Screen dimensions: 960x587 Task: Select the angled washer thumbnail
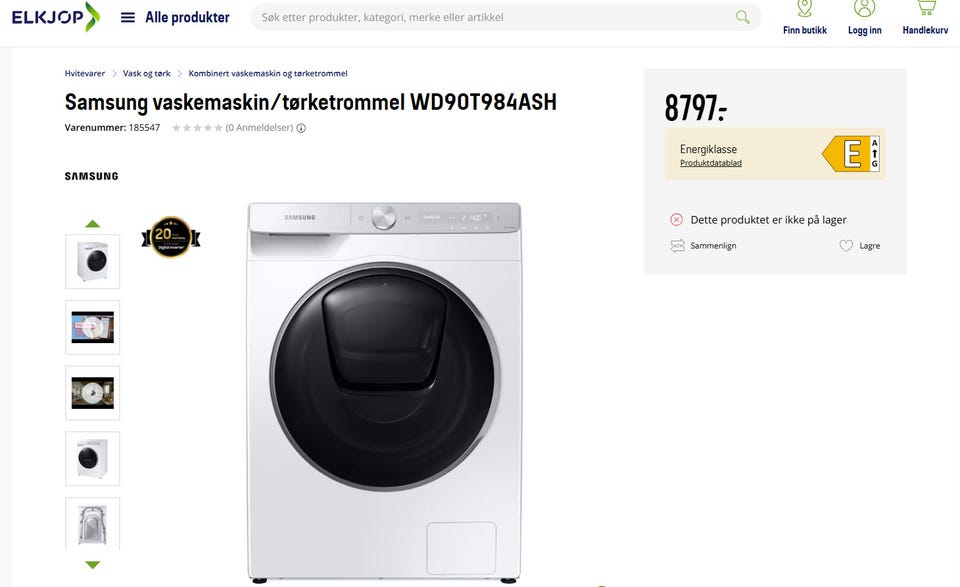(92, 458)
